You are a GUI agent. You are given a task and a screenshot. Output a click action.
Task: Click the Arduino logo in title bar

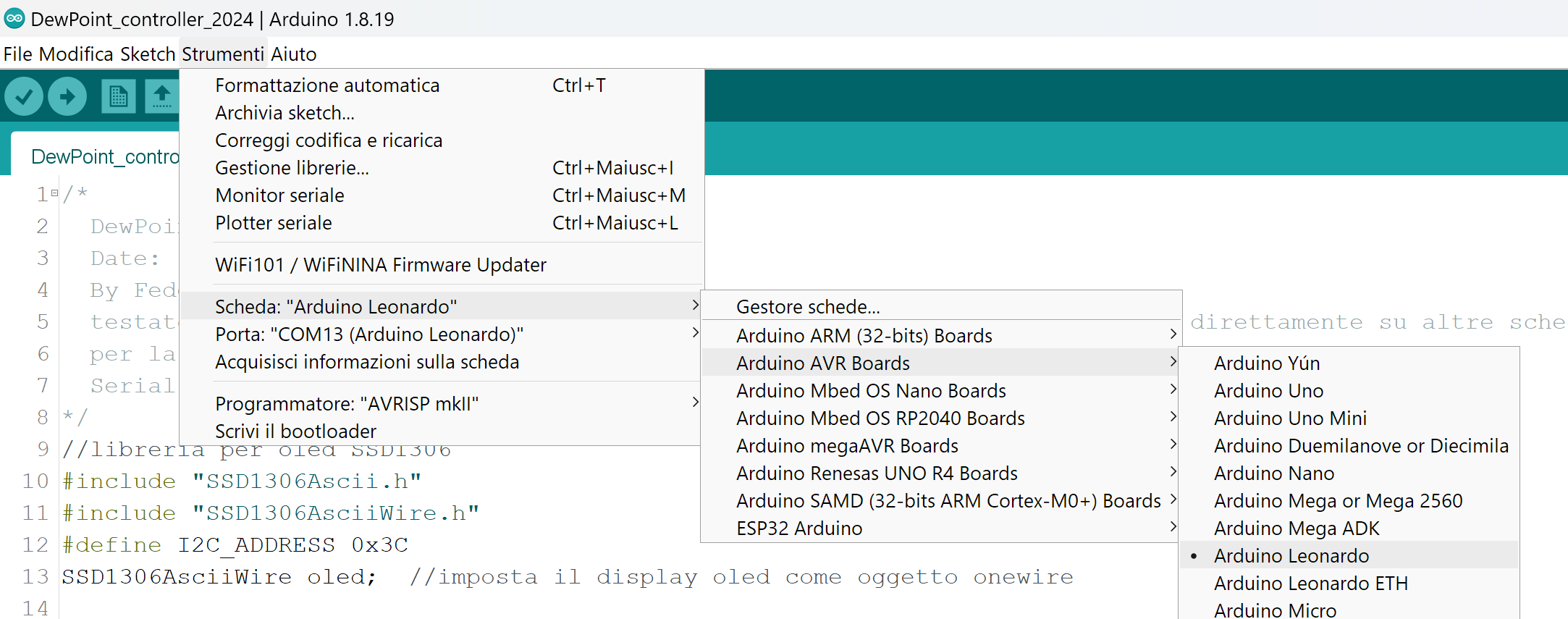pos(14,19)
